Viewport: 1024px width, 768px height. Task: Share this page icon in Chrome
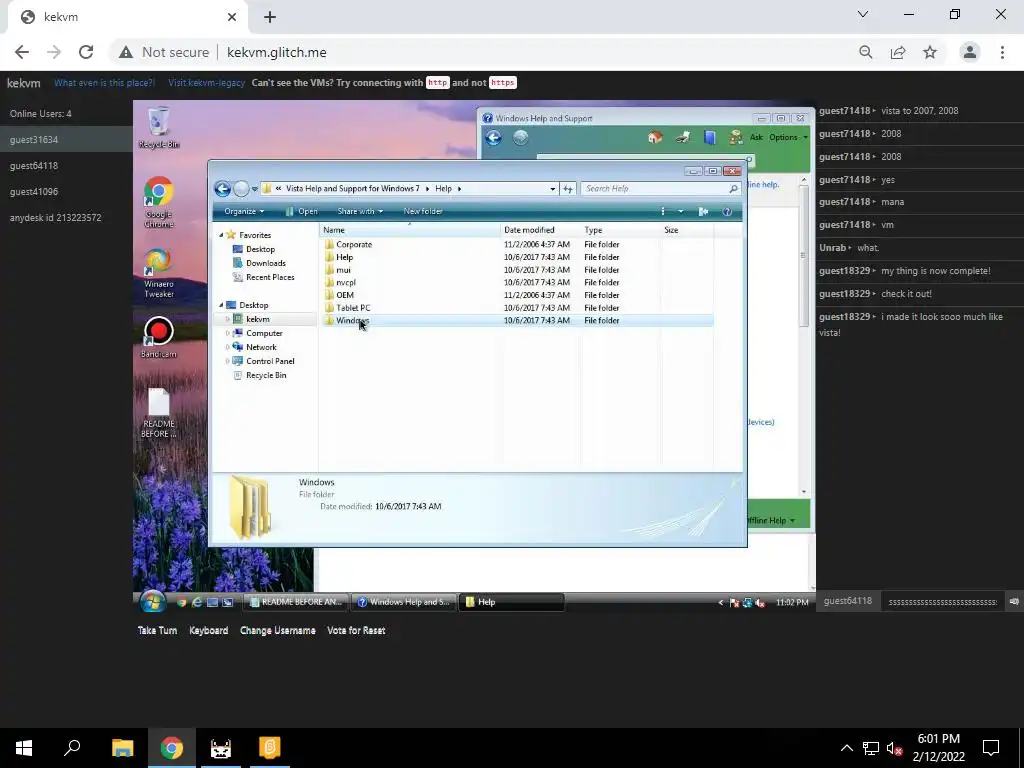(x=898, y=52)
